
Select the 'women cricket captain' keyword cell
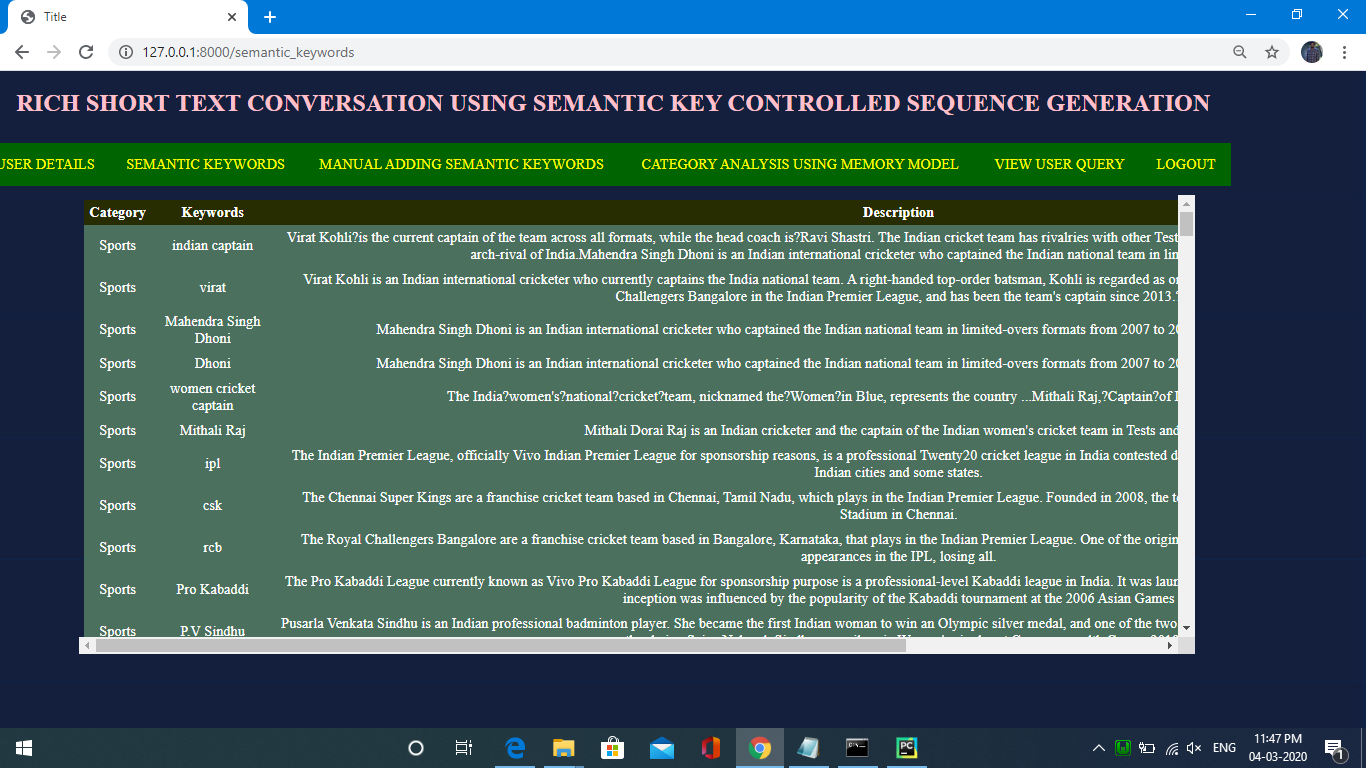pyautogui.click(x=212, y=396)
